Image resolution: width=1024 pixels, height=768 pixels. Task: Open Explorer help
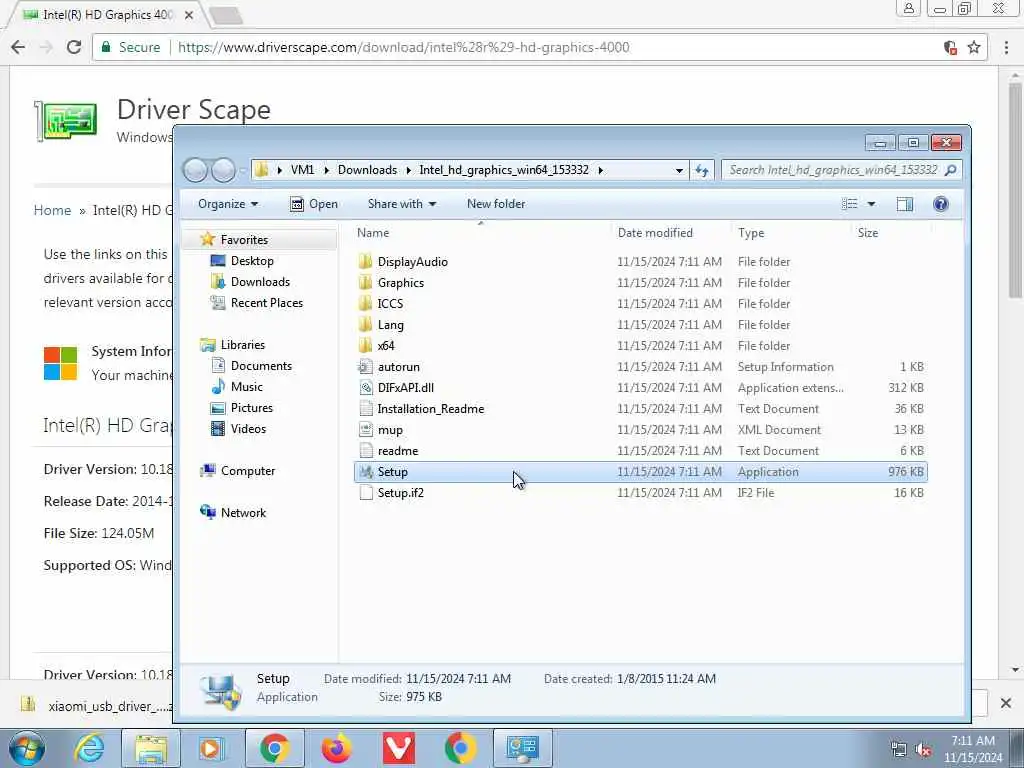coord(940,204)
